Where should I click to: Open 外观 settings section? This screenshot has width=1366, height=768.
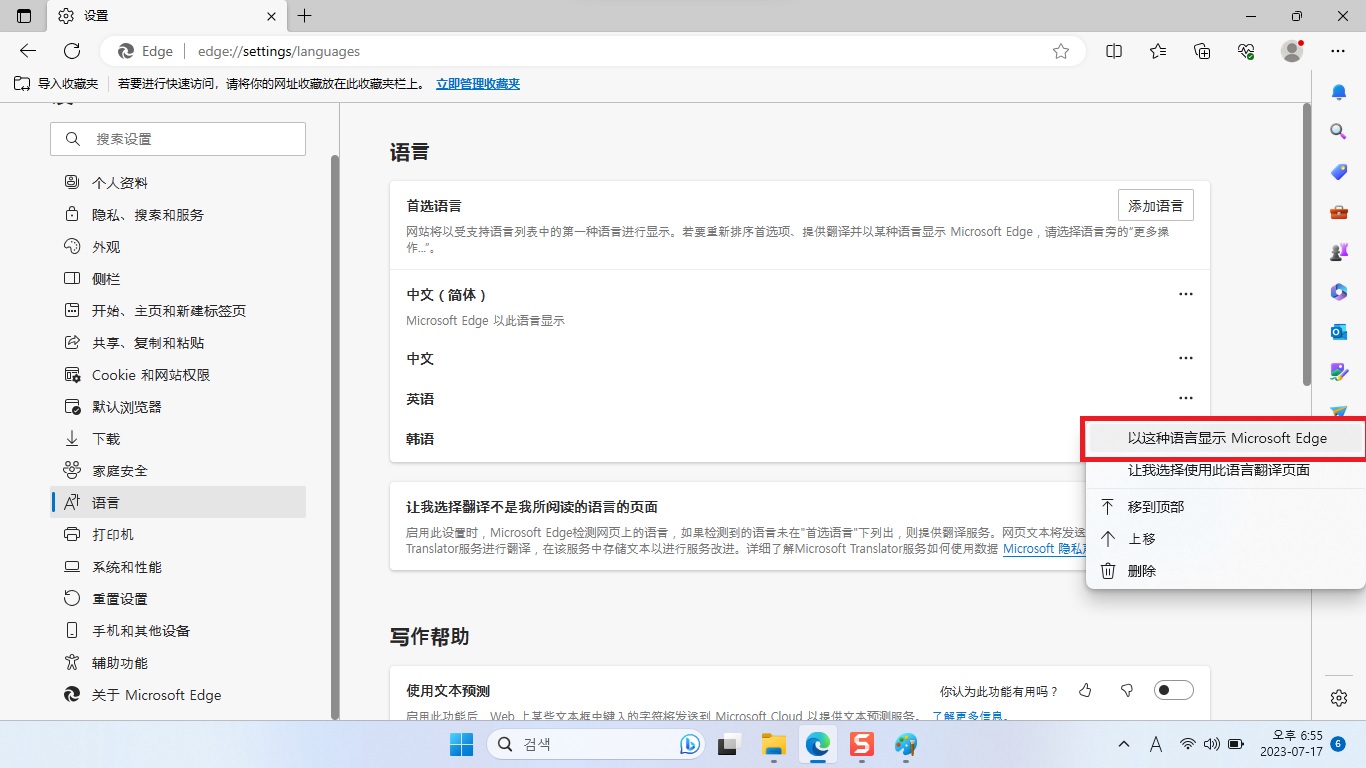[178, 247]
